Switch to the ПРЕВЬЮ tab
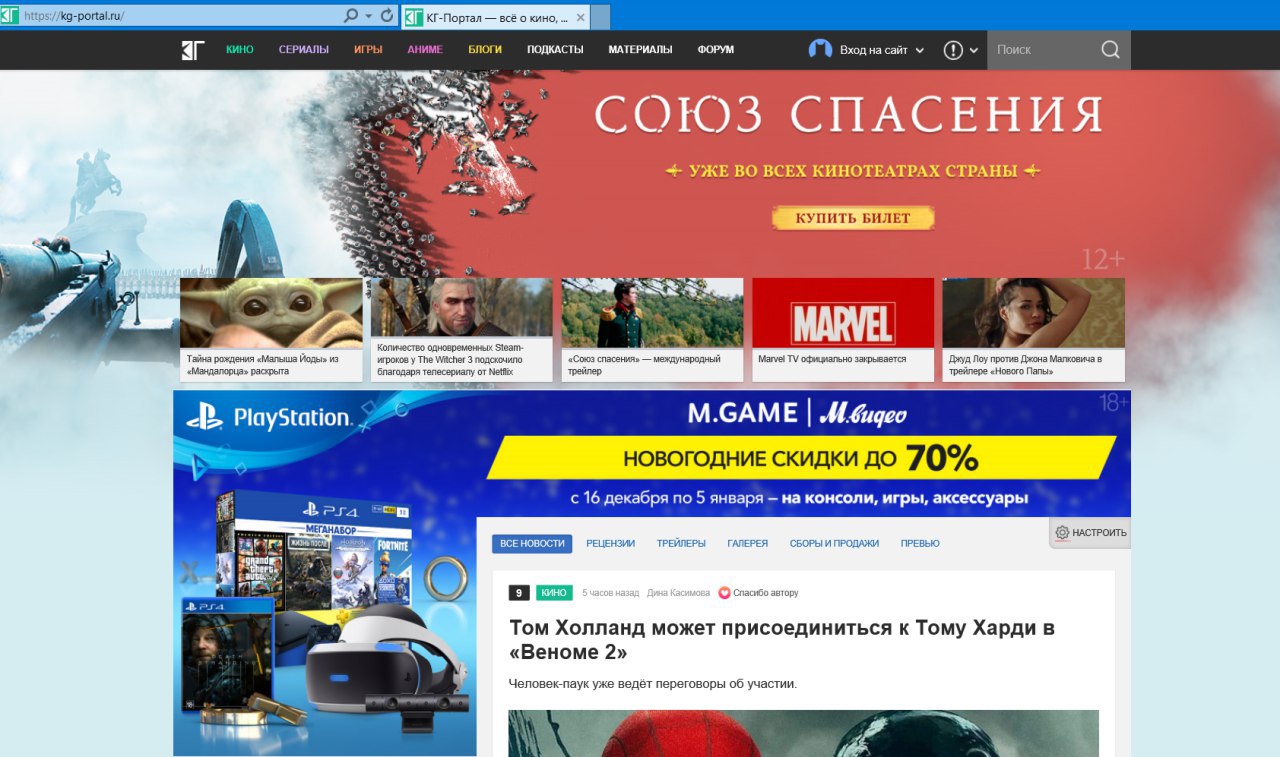Viewport: 1280px width, 757px height. pos(920,544)
